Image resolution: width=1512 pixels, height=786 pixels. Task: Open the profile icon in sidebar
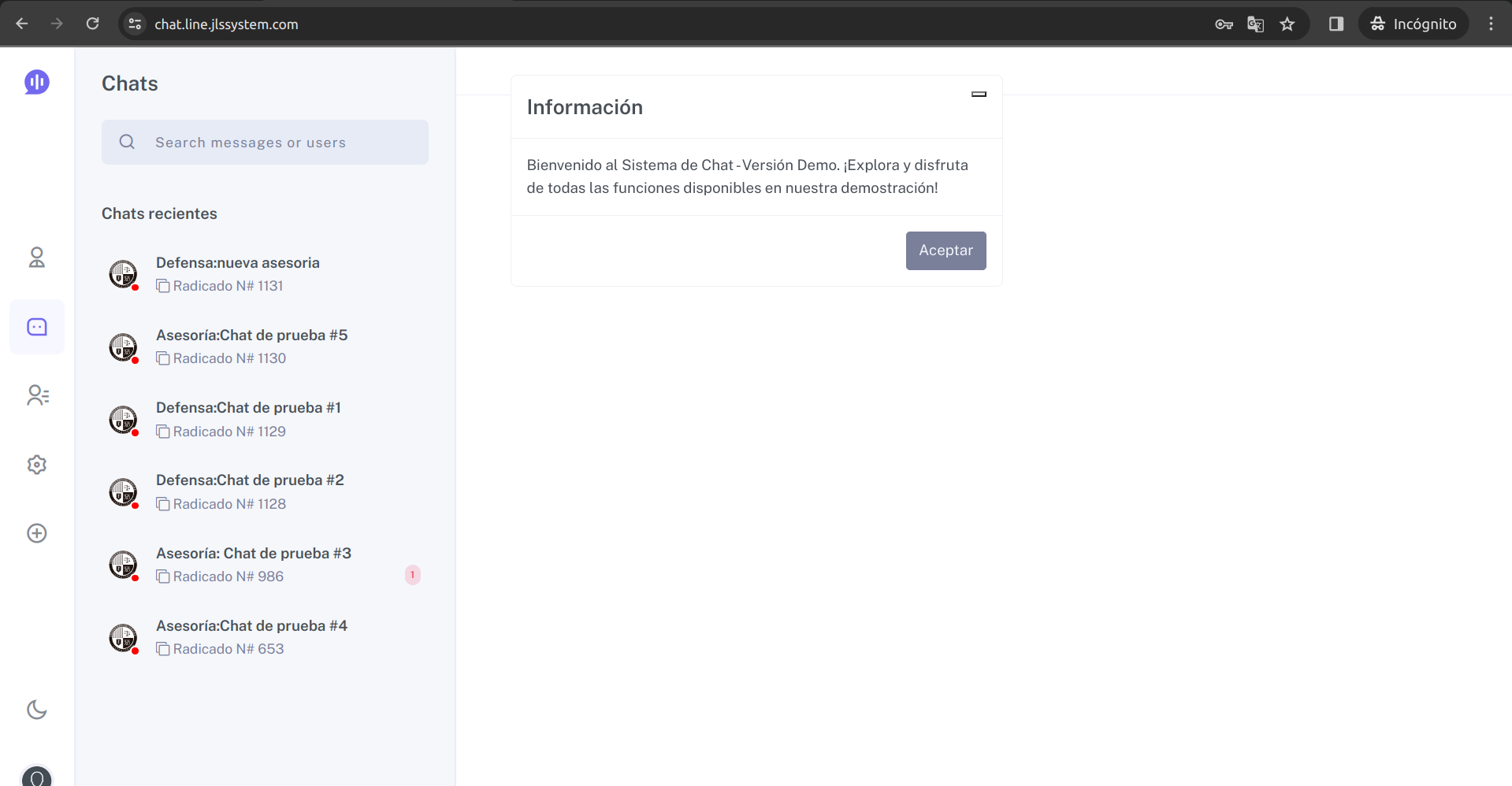37,258
